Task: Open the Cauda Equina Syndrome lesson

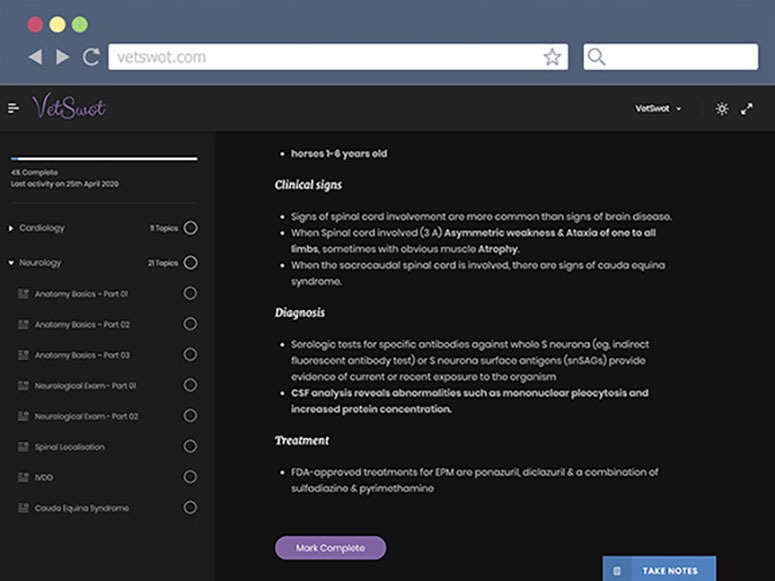Action: (x=81, y=508)
